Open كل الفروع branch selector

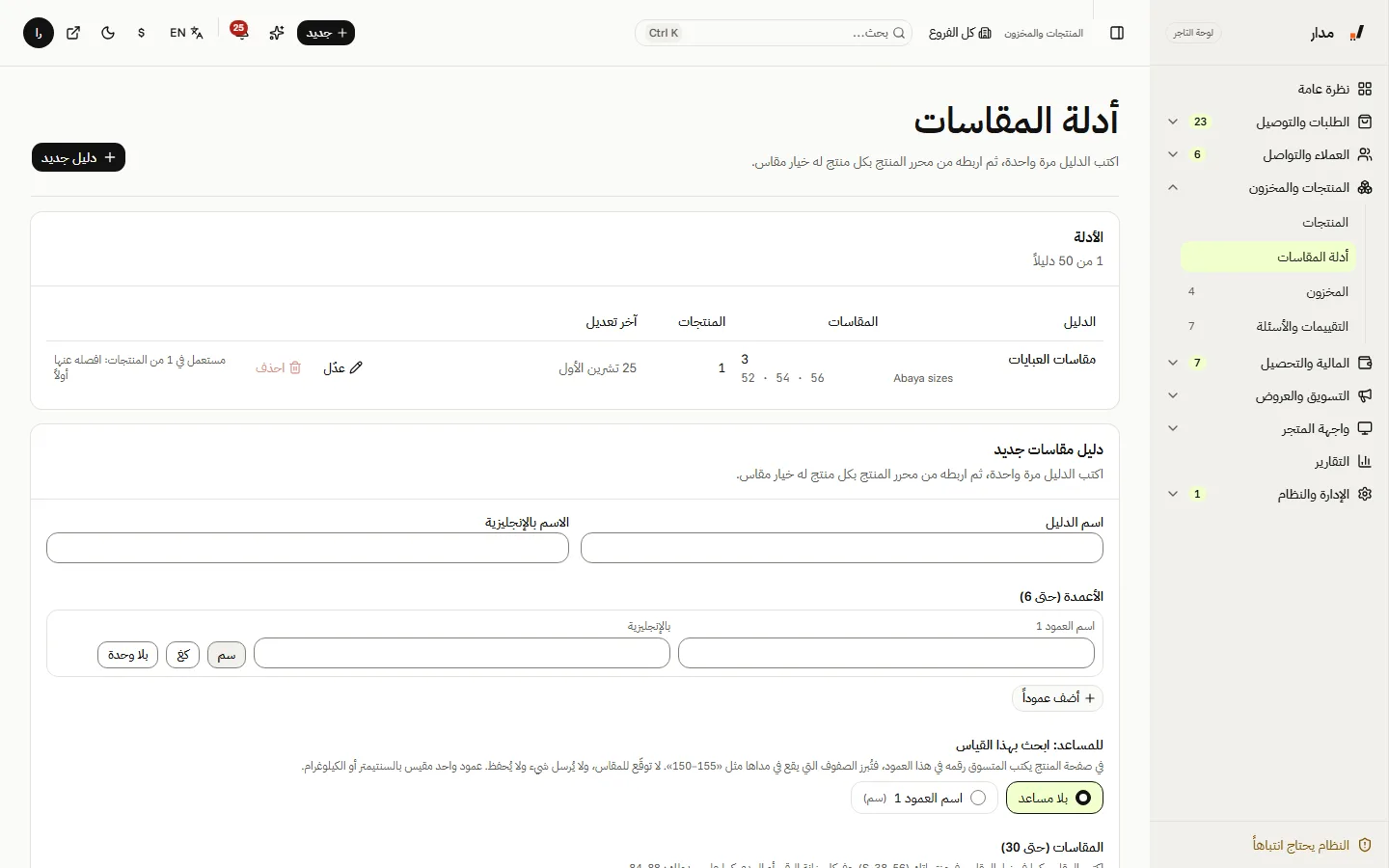point(960,33)
